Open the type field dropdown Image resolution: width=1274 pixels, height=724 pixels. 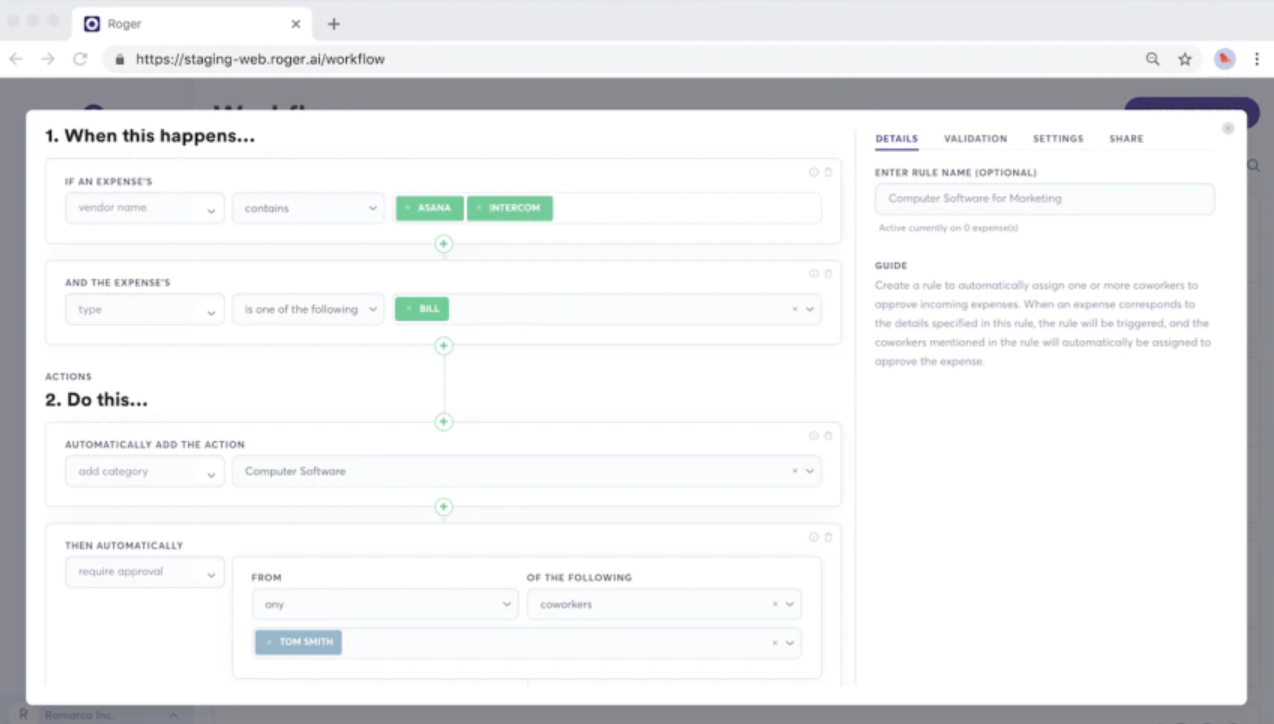(145, 310)
